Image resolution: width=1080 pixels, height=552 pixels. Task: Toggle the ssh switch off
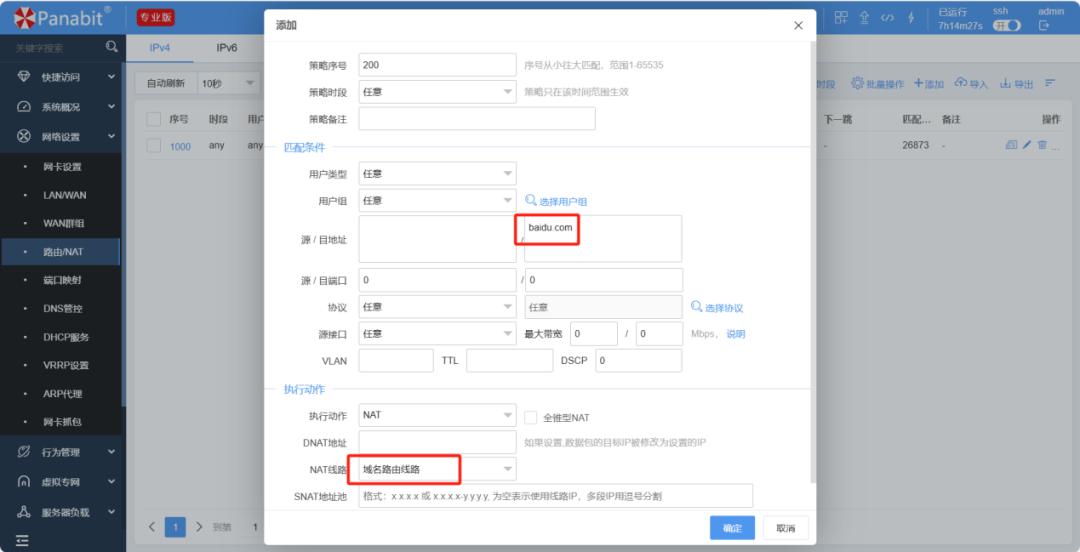click(1006, 25)
